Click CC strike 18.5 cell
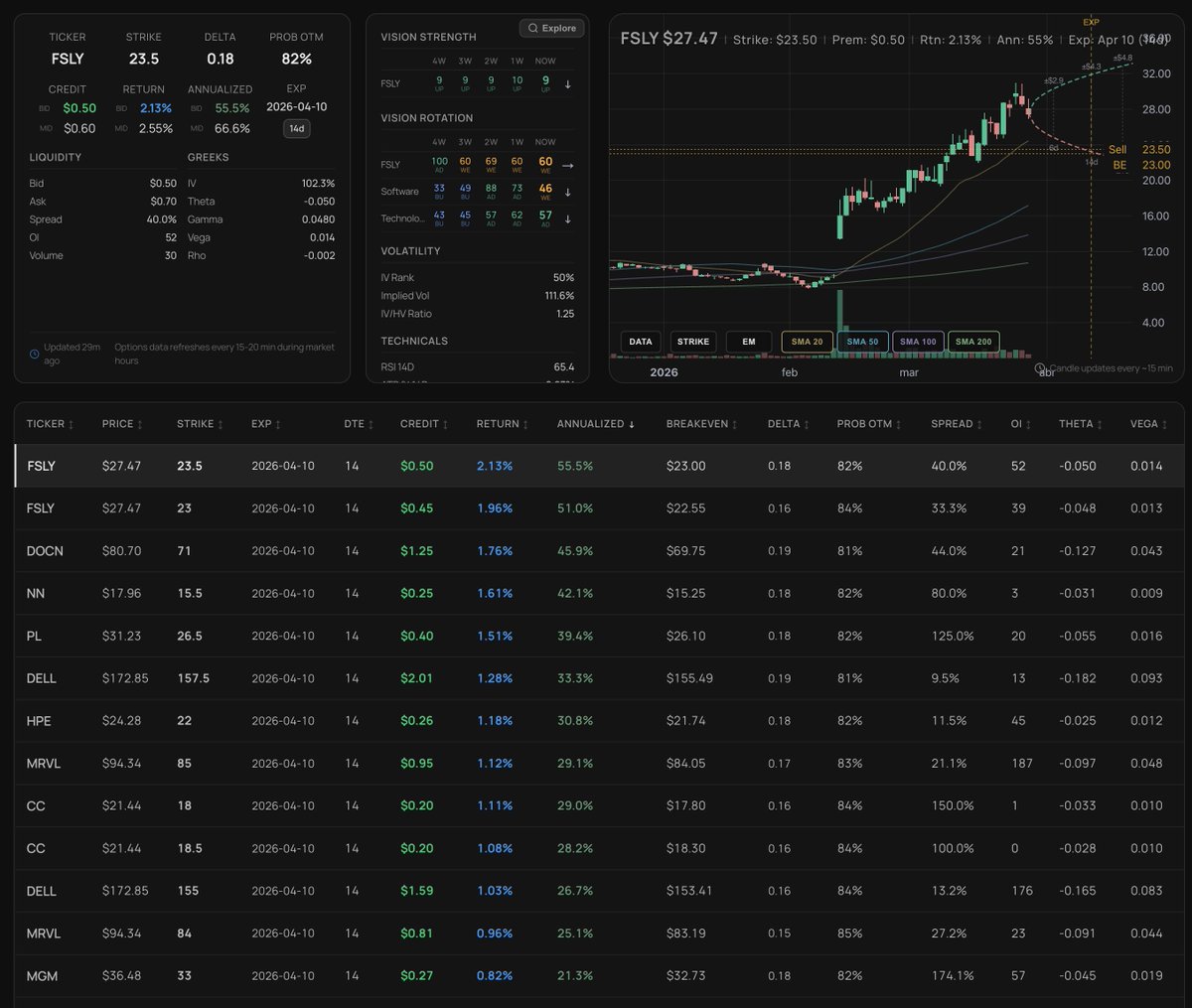 coord(190,849)
